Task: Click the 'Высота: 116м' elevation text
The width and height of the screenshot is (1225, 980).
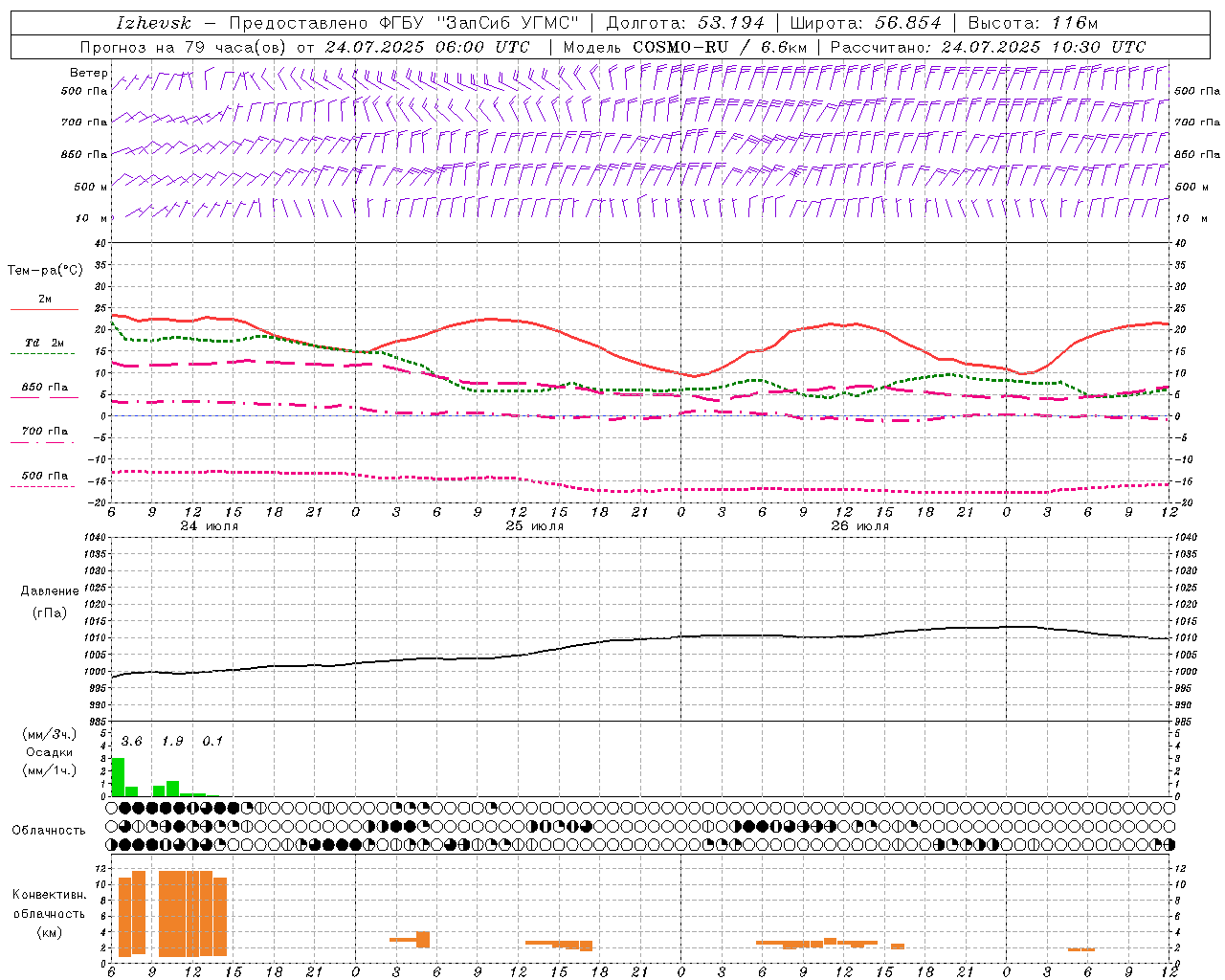Action: click(1033, 23)
